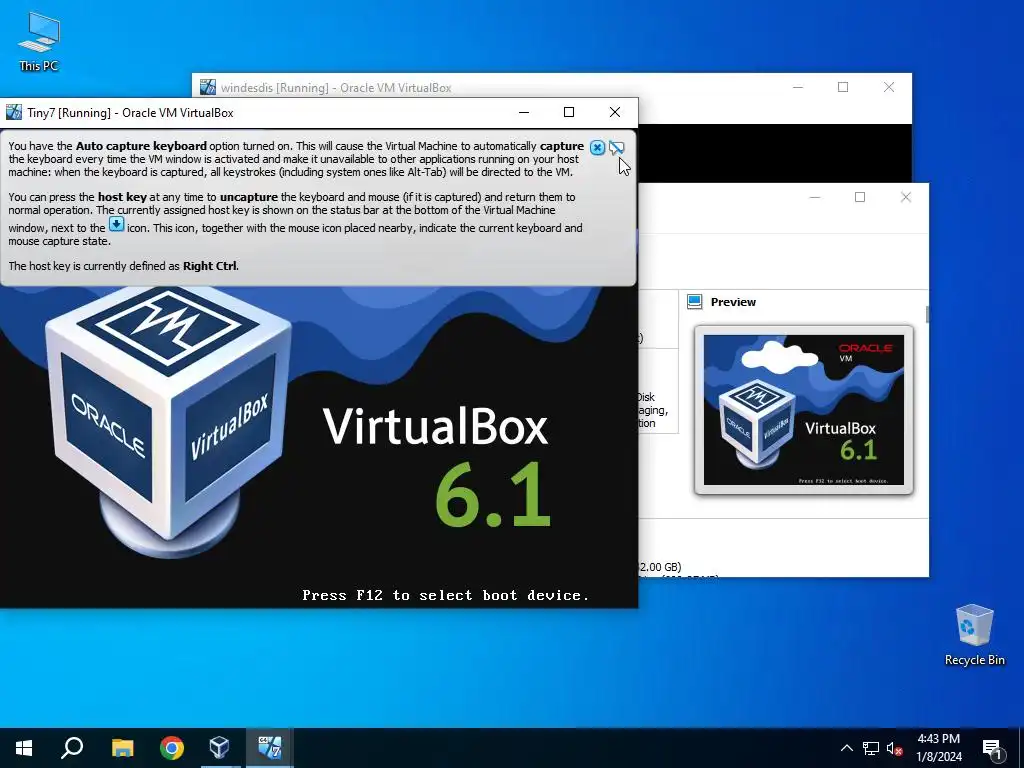
Task: Close the windesdis VM window
Action: (x=889, y=87)
